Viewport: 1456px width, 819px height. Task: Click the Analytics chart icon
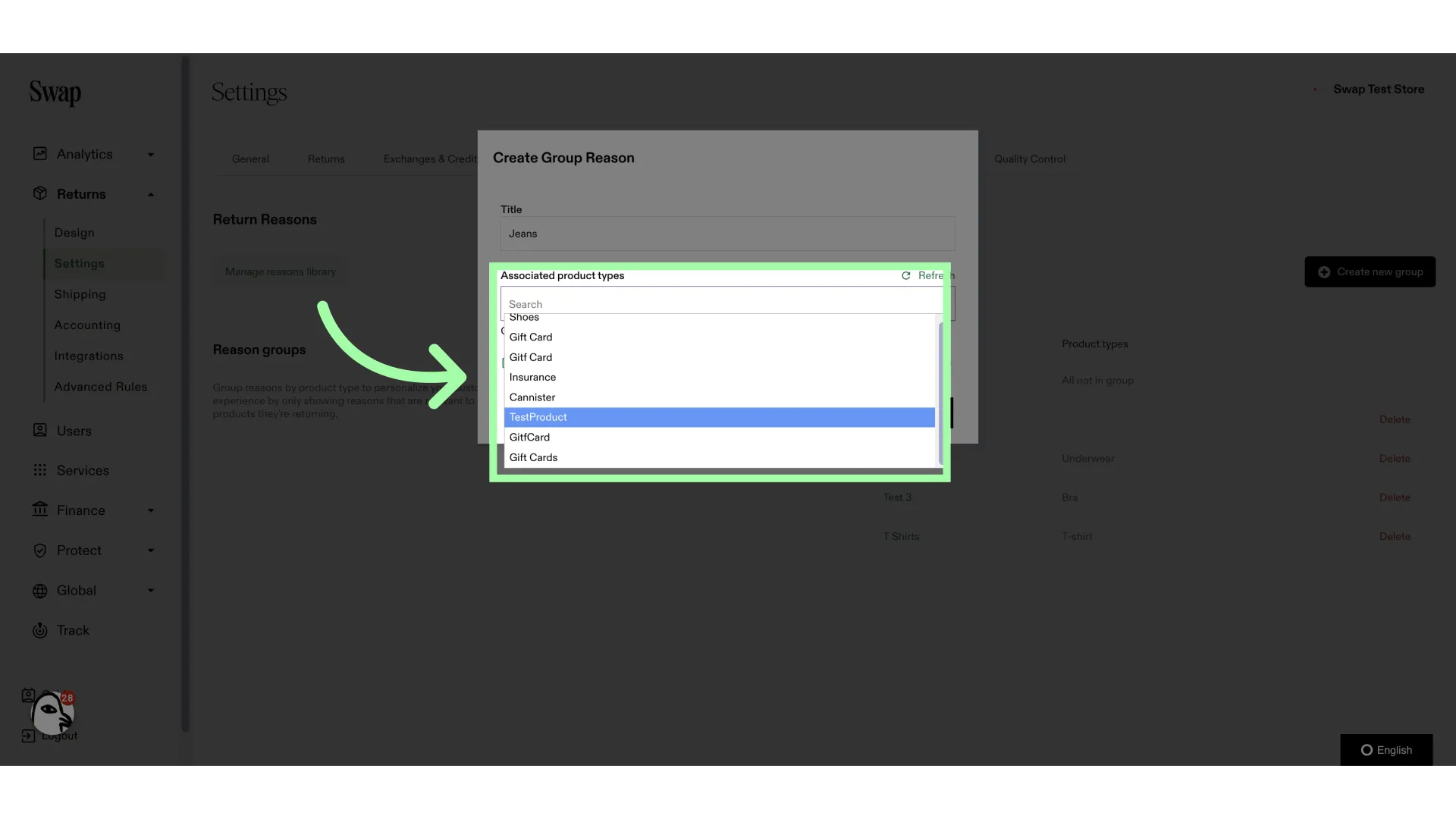(40, 154)
